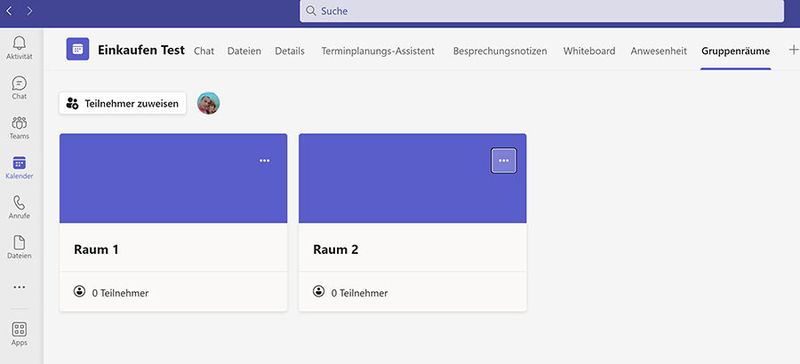
Task: Open Anrufe phone icon
Action: point(19,203)
